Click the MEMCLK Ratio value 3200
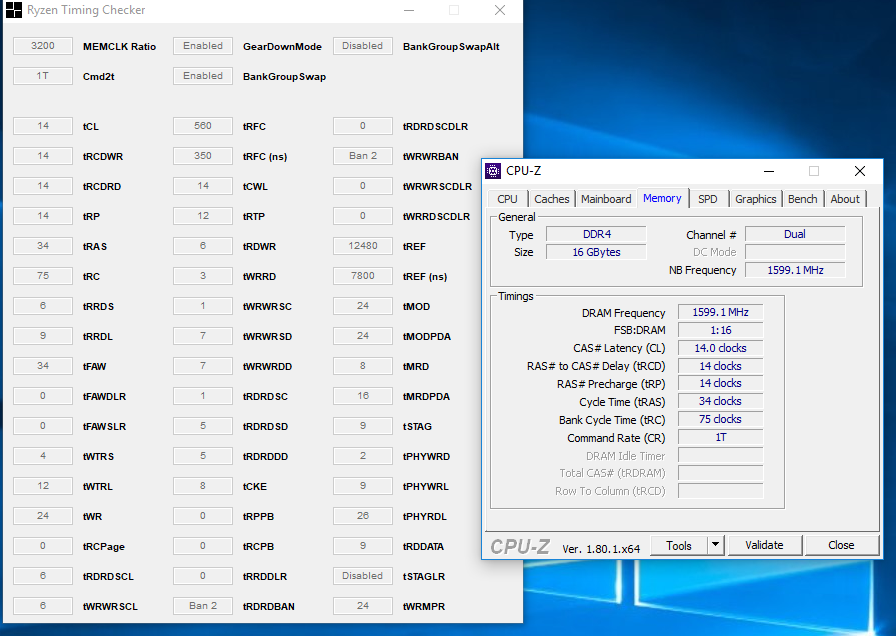This screenshot has width=896, height=636. pos(43,46)
